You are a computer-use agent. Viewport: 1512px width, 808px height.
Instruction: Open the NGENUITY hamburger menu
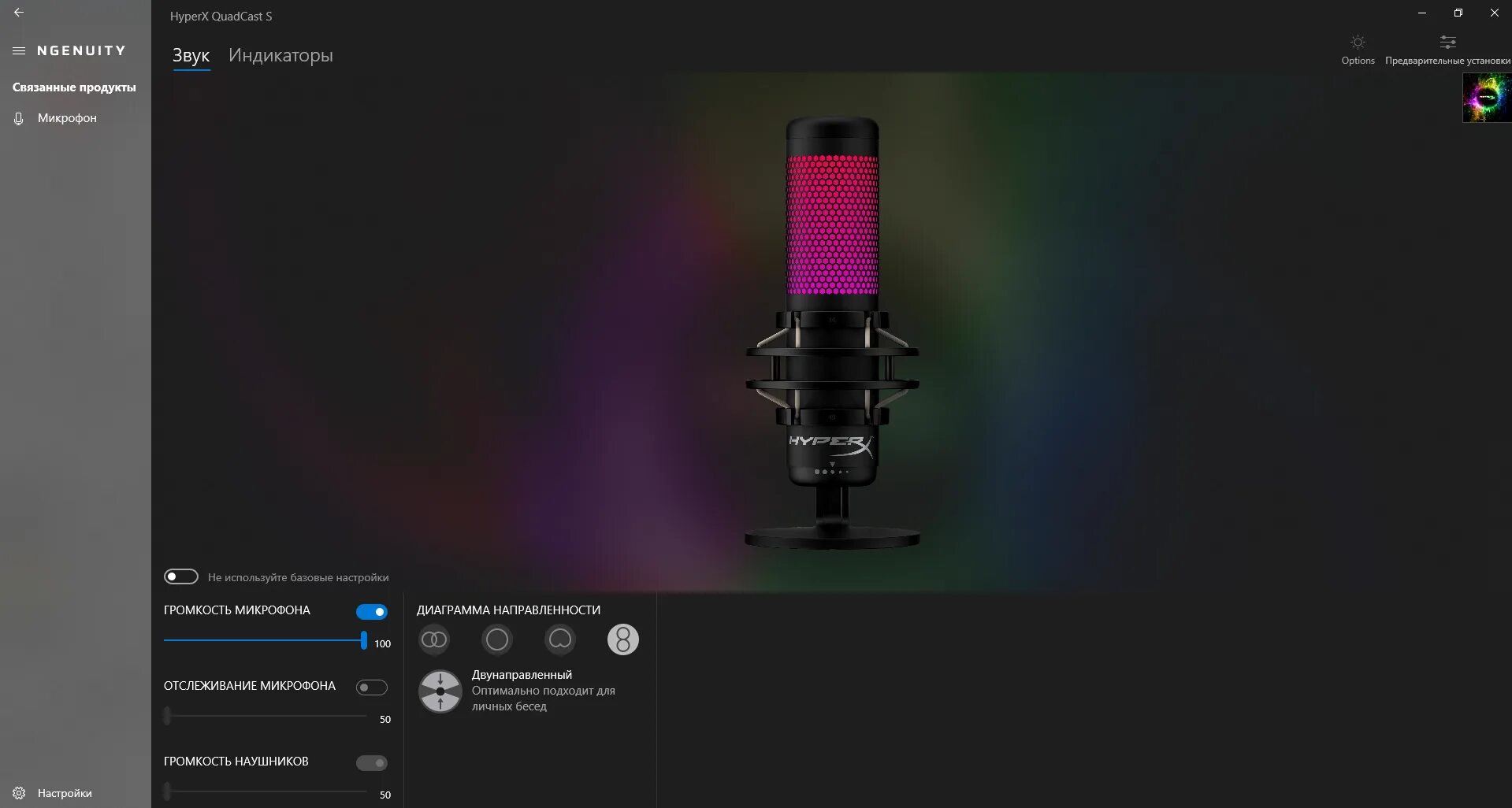pyautogui.click(x=19, y=50)
